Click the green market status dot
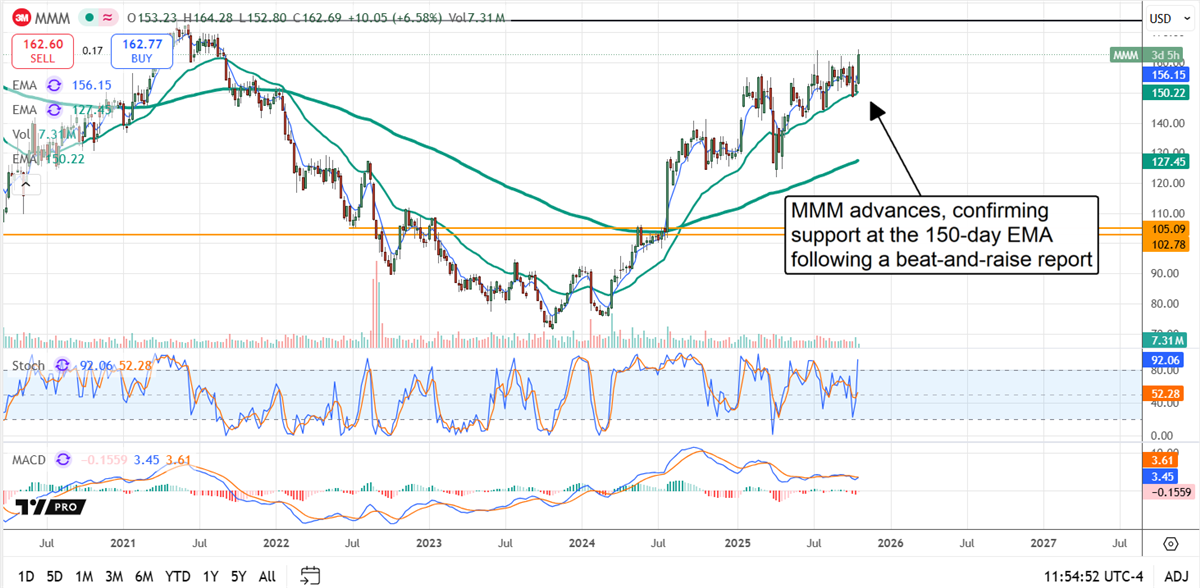The image size is (1200, 588). click(x=90, y=17)
